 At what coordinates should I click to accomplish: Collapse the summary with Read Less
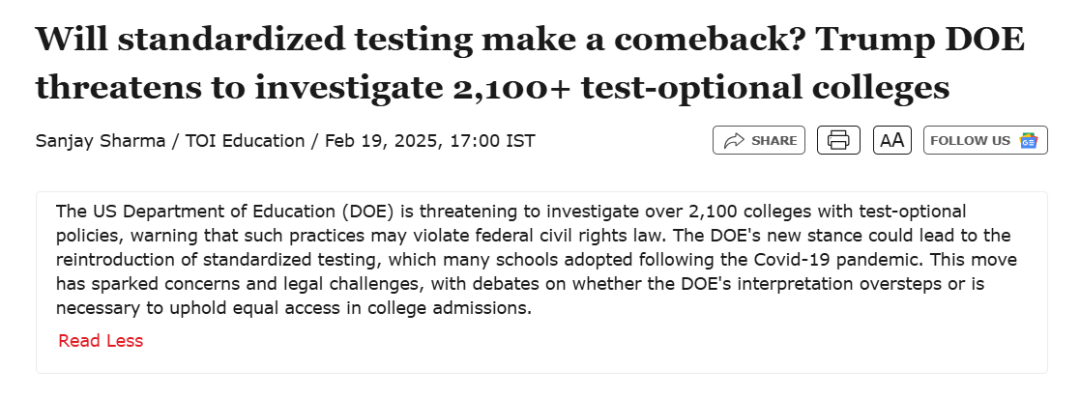click(x=101, y=340)
